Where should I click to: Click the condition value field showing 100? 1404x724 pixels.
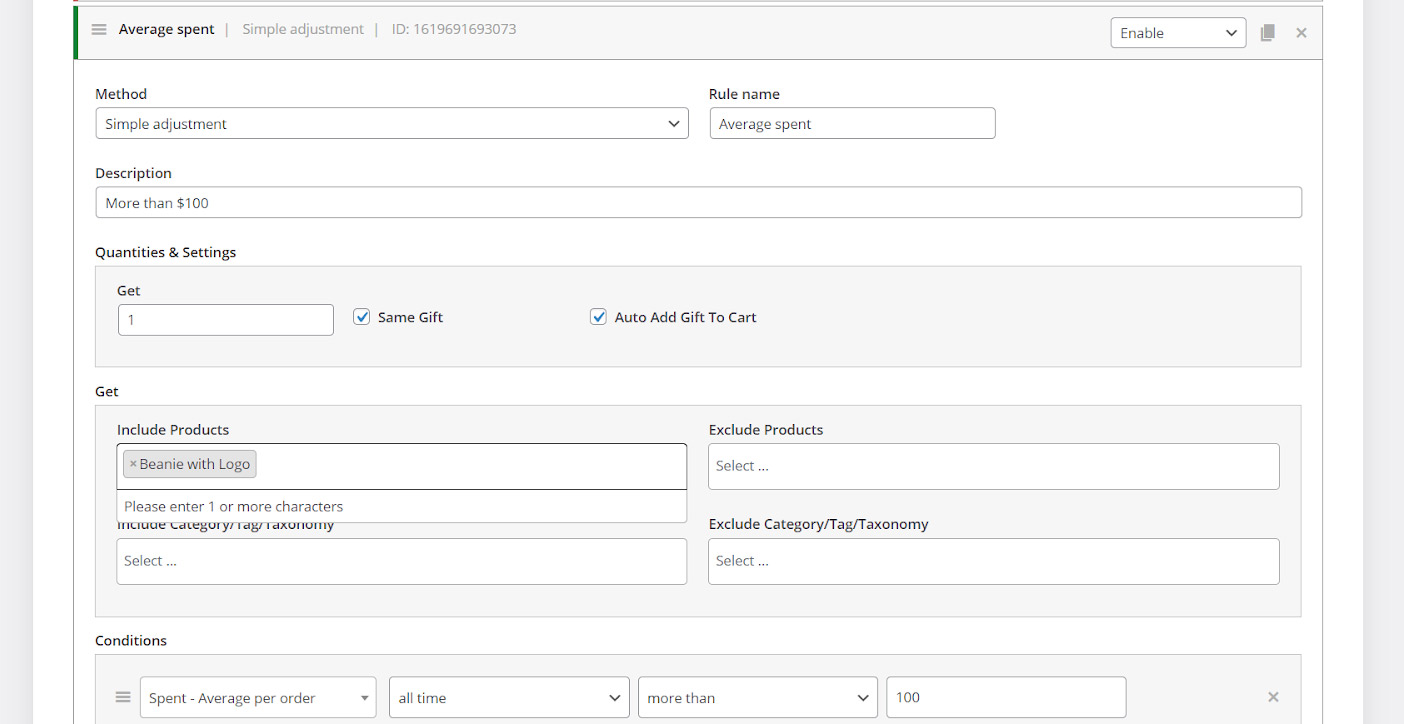[1005, 698]
